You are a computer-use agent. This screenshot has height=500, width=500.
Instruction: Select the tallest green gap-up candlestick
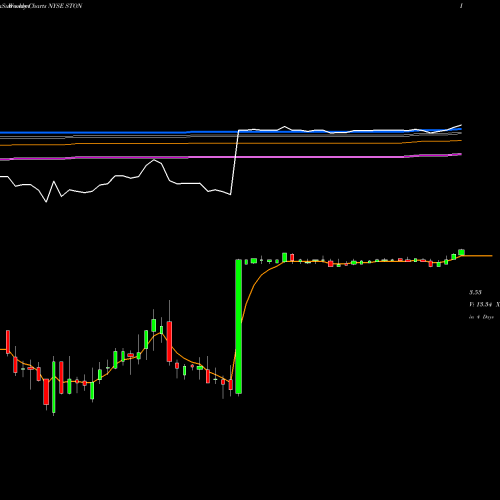coord(238,326)
